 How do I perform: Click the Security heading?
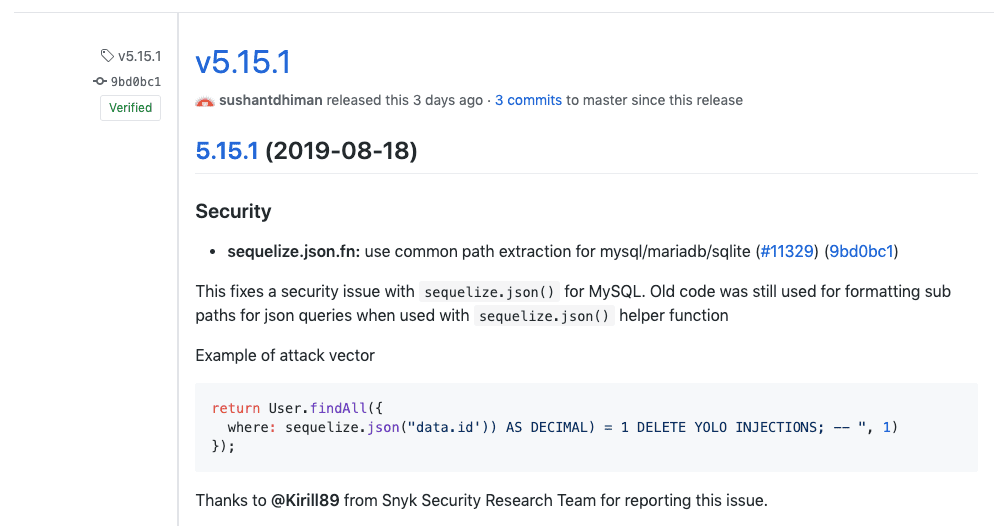click(234, 211)
